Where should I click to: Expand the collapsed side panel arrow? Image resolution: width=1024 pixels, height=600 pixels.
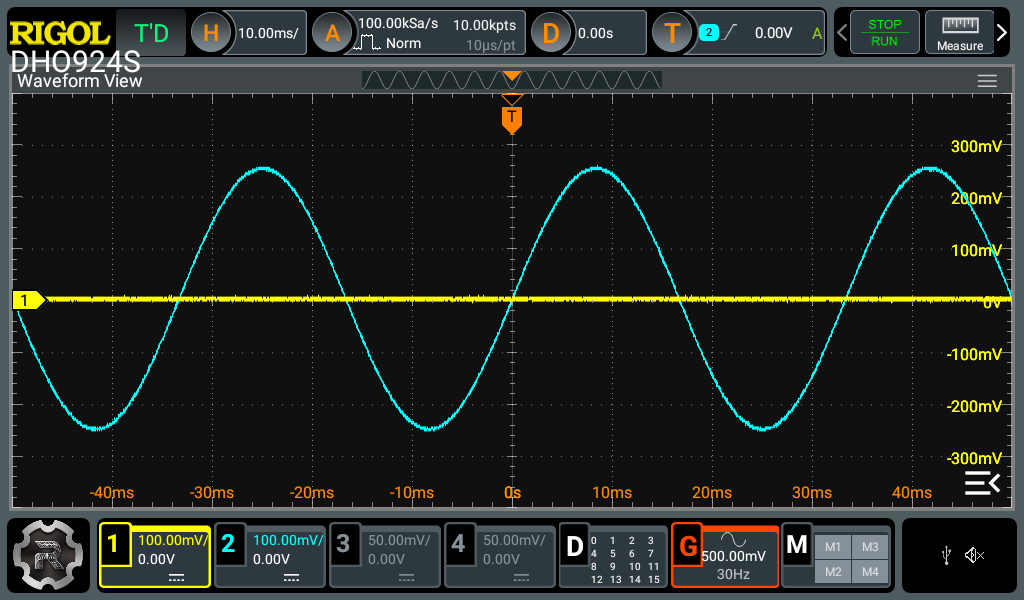tap(981, 484)
